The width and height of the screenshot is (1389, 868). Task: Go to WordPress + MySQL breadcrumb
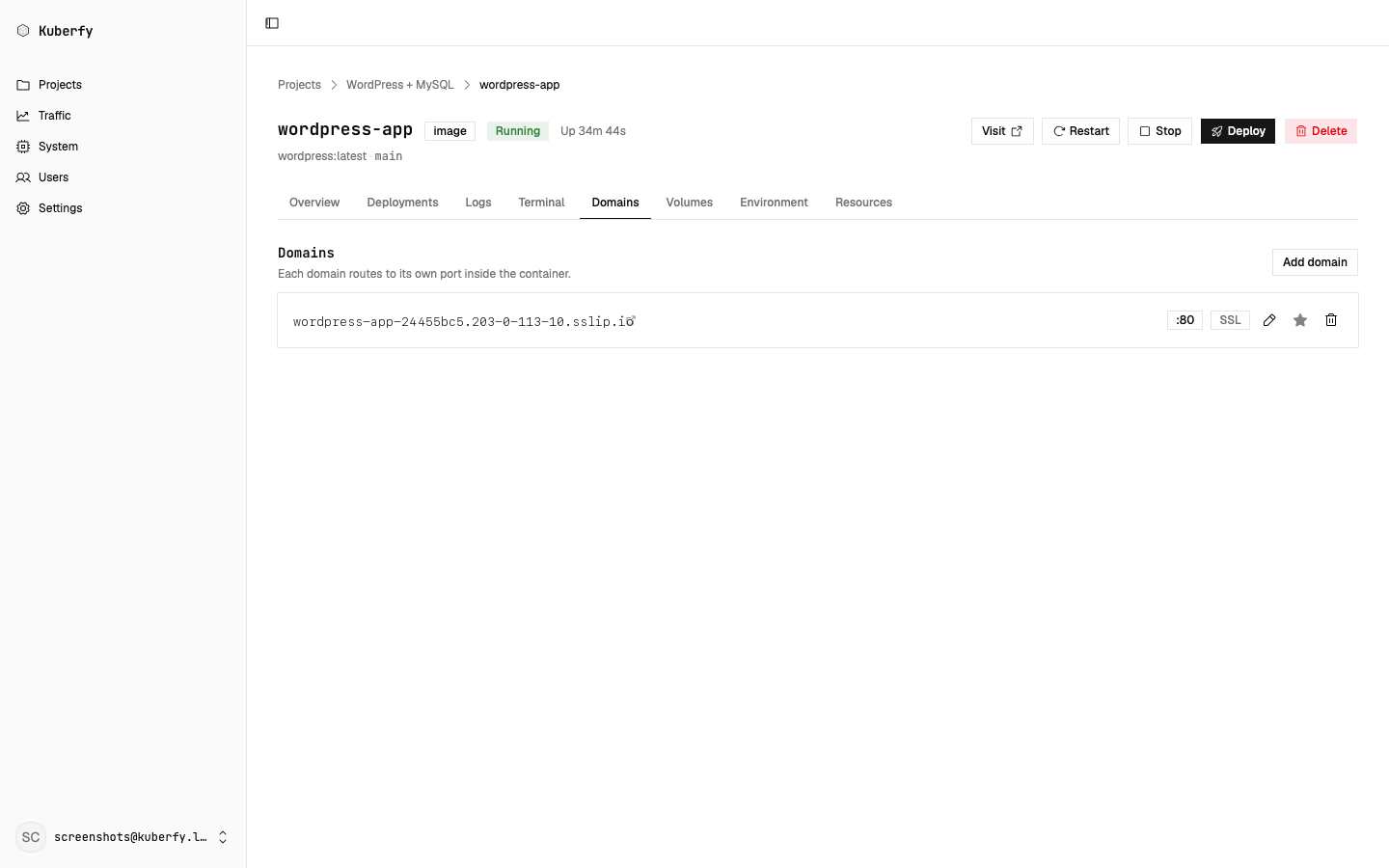400,85
